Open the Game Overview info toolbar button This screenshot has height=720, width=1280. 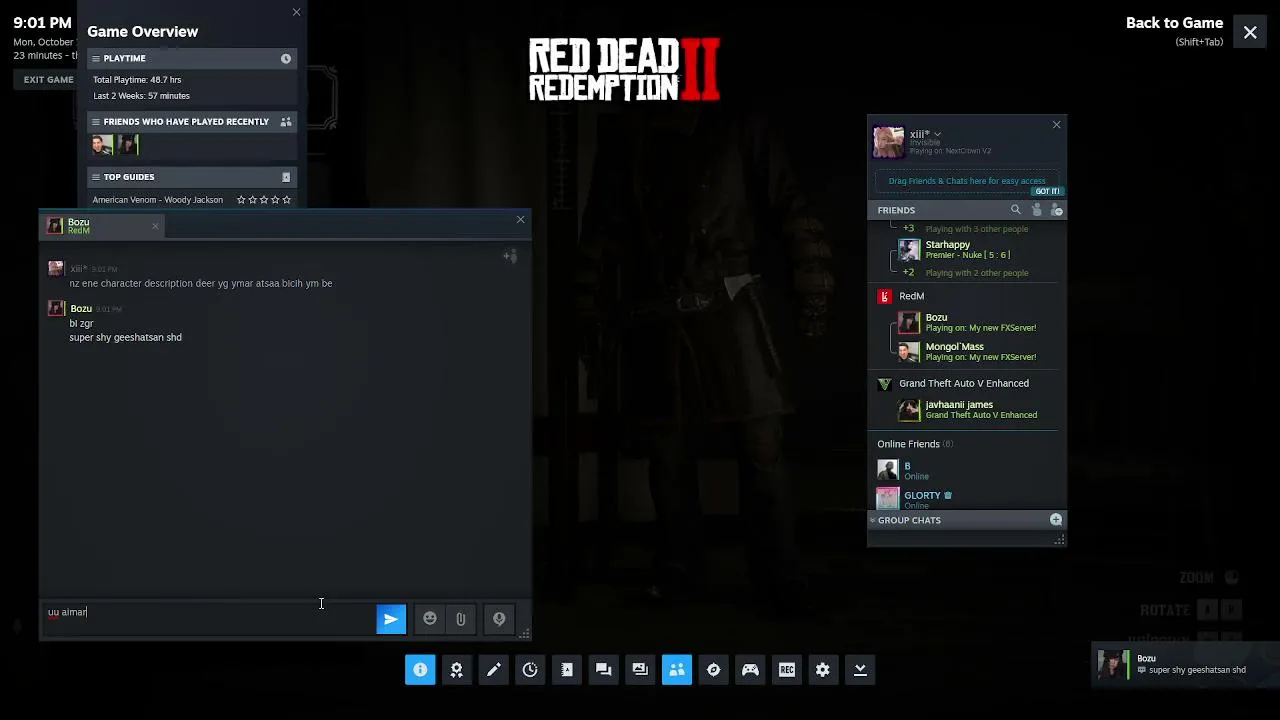tap(420, 670)
